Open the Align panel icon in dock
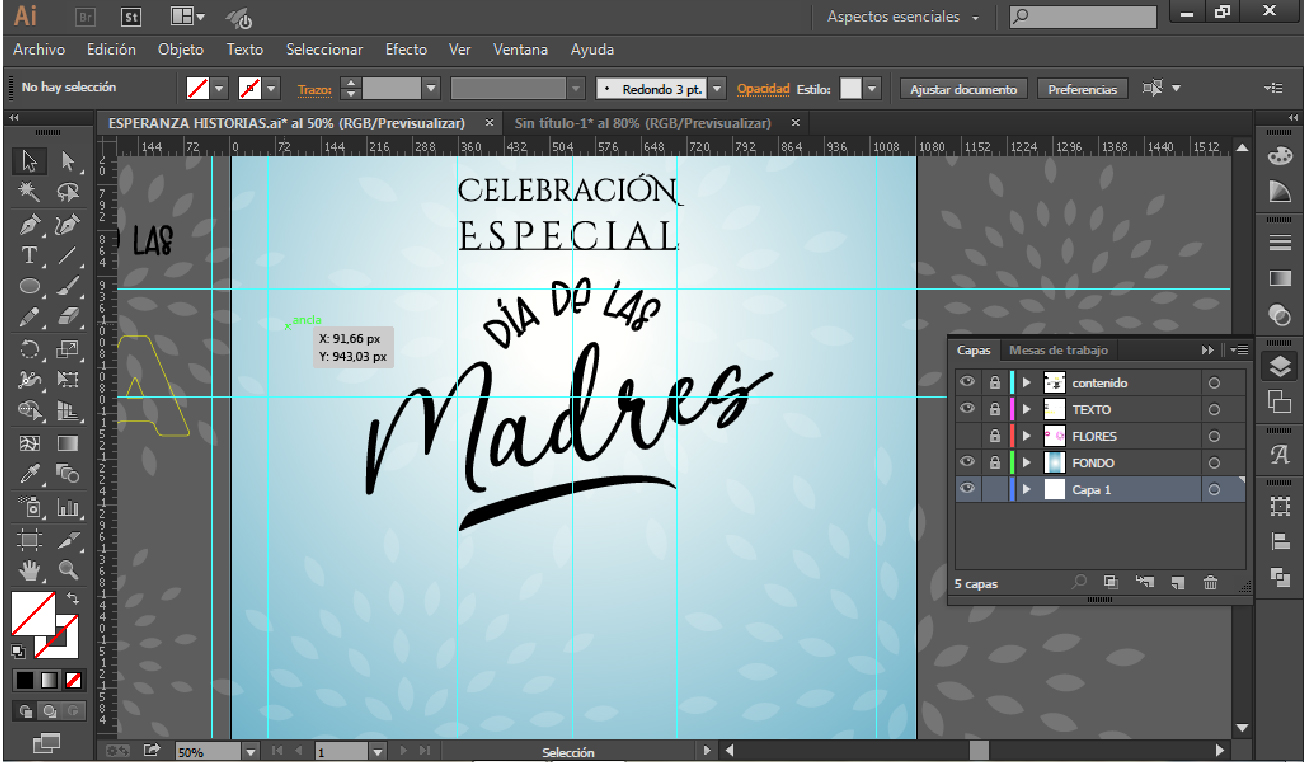1307x762 pixels. tap(1280, 542)
